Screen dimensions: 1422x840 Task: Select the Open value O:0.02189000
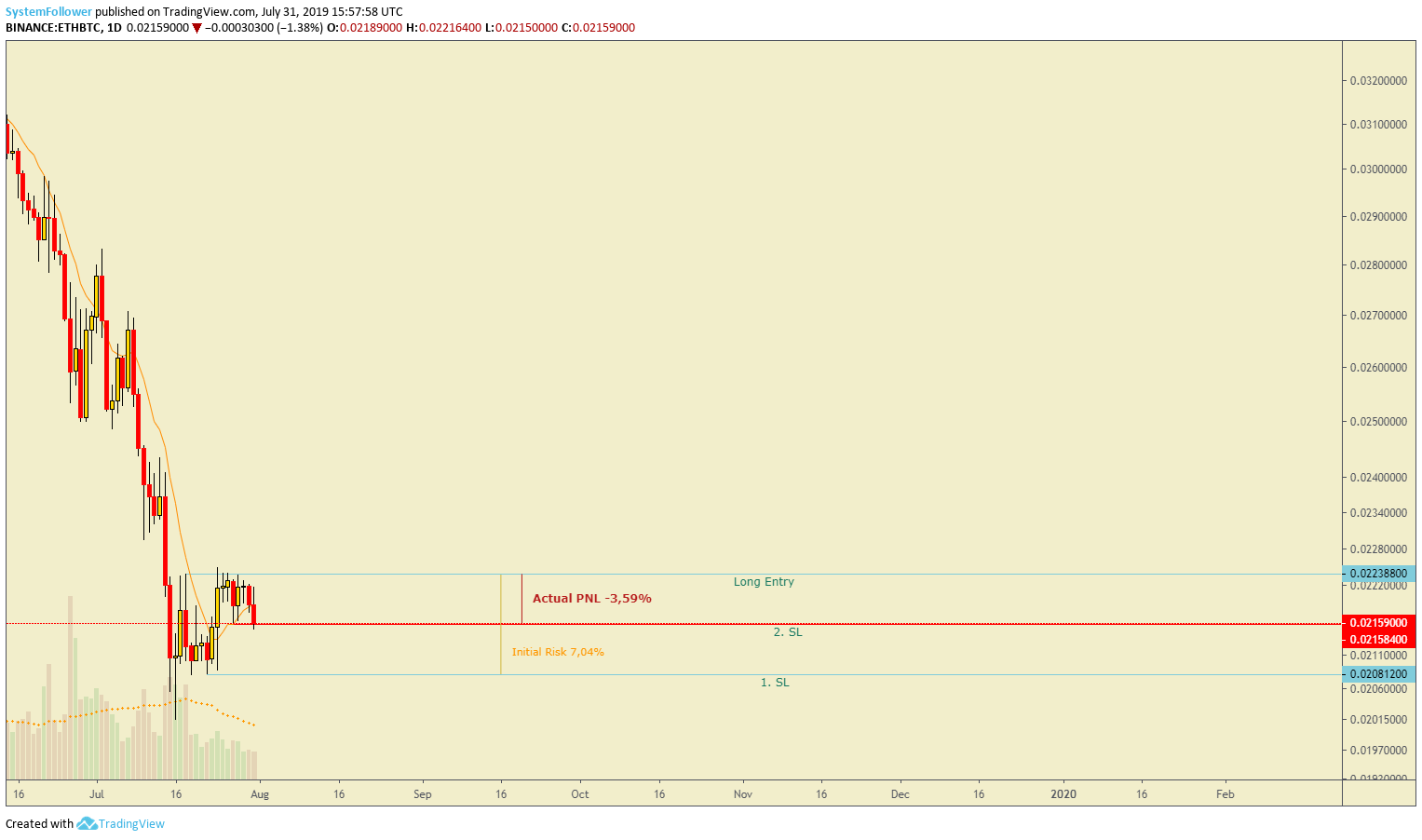(x=364, y=28)
